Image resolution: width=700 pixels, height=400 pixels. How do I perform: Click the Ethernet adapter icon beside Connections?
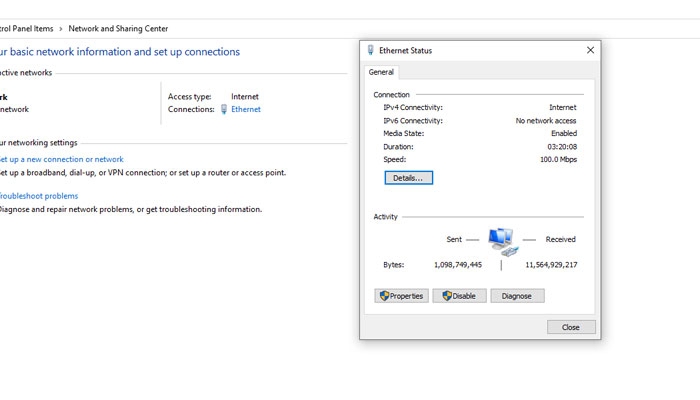point(224,109)
